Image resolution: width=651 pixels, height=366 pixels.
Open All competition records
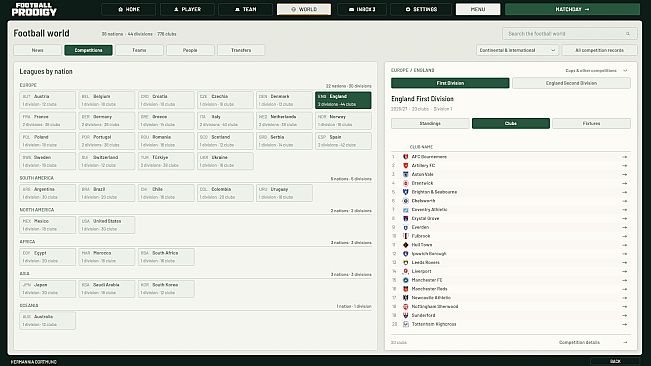tap(599, 50)
